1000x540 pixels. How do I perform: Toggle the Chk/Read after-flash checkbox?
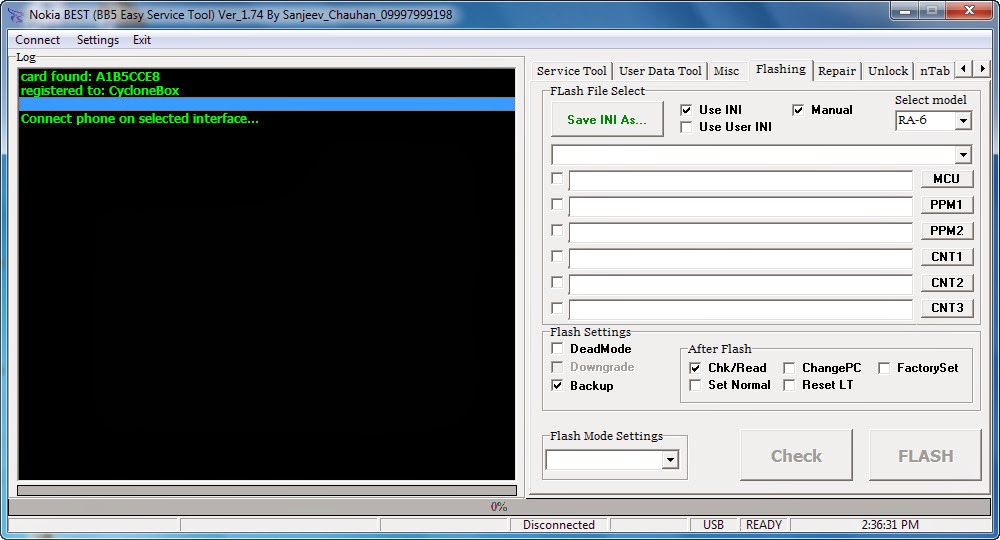[695, 368]
